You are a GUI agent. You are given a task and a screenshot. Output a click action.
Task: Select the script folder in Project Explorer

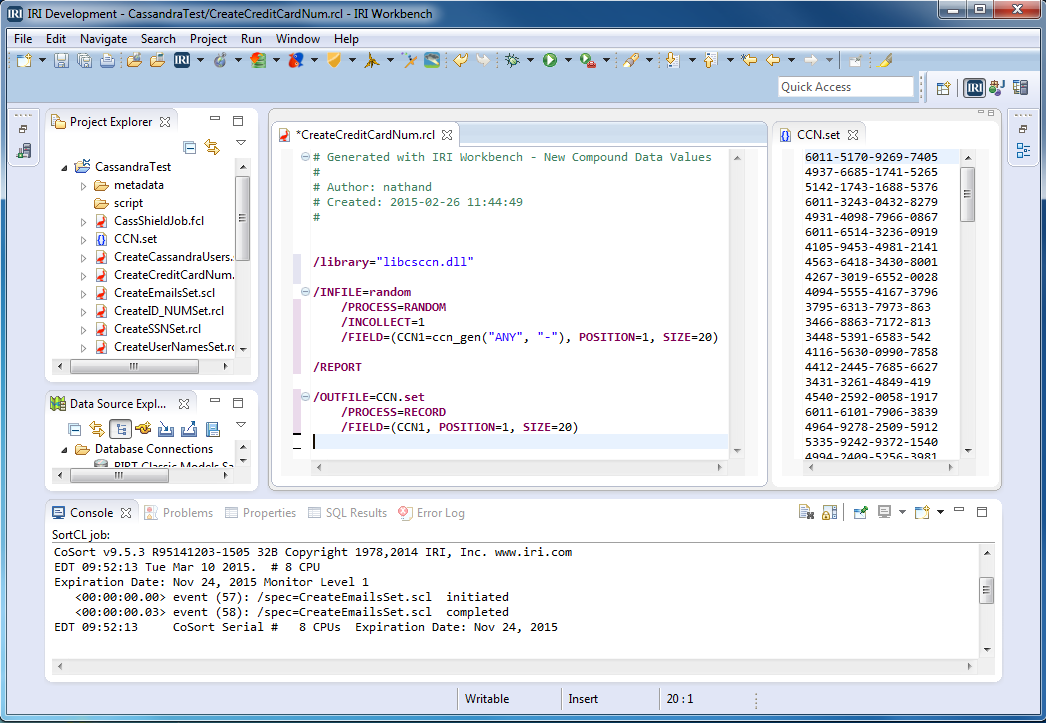[x=128, y=203]
